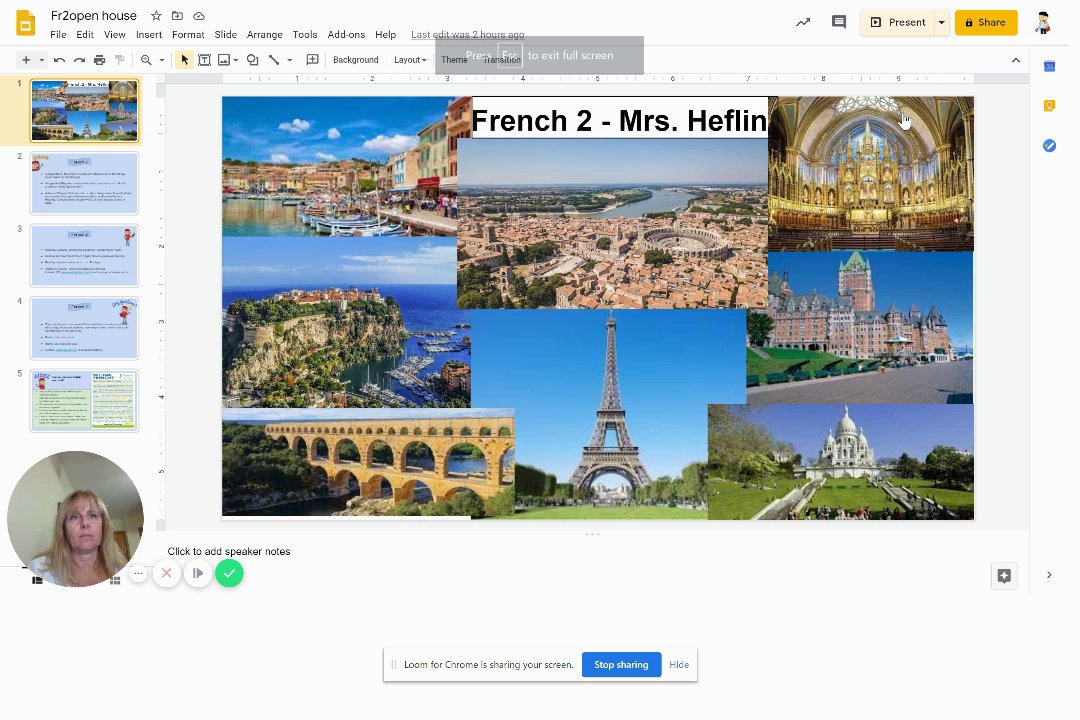Screen dimensions: 1080x720
Task: Open the Format menu
Action: pyautogui.click(x=188, y=34)
